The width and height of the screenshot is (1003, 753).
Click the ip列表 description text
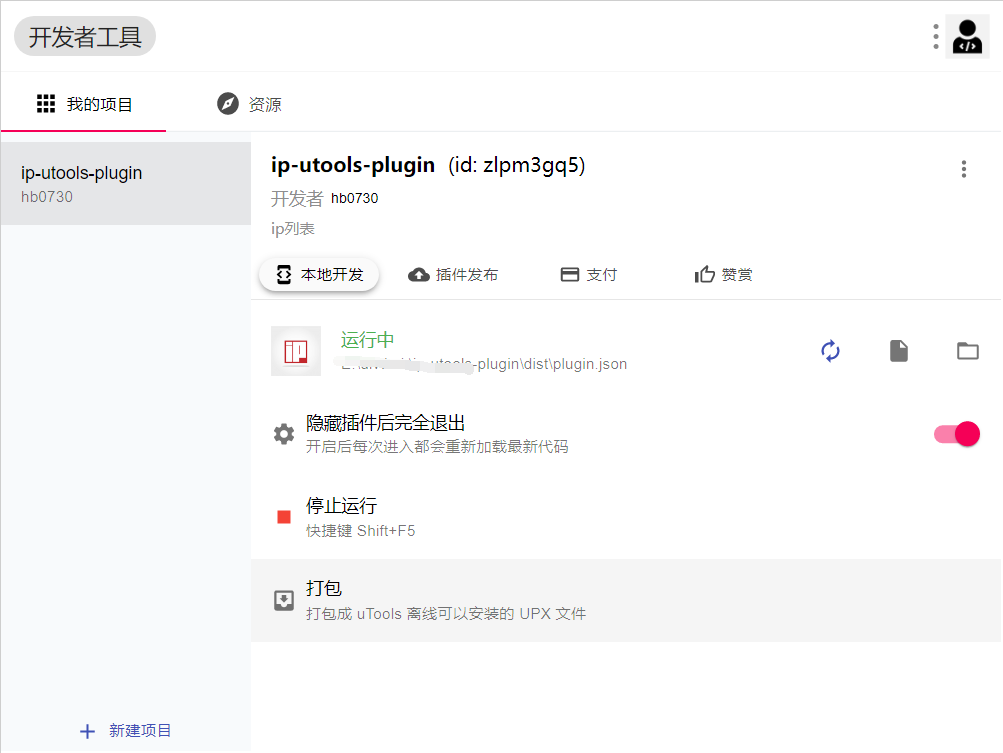pos(293,228)
